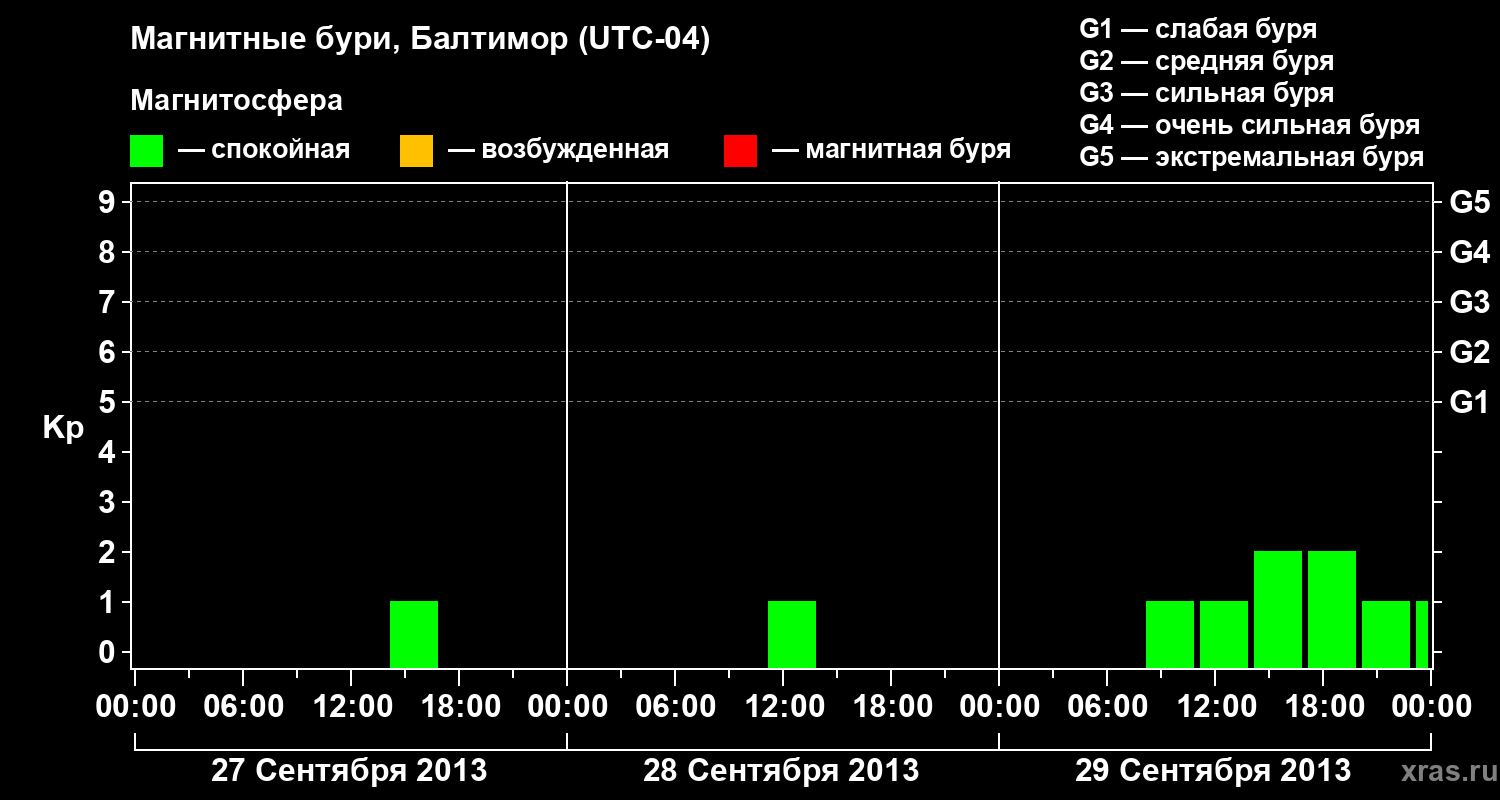Image resolution: width=1500 pixels, height=800 pixels.
Task: Click the '29 Сентября 2013' date label
Action: point(1213,771)
